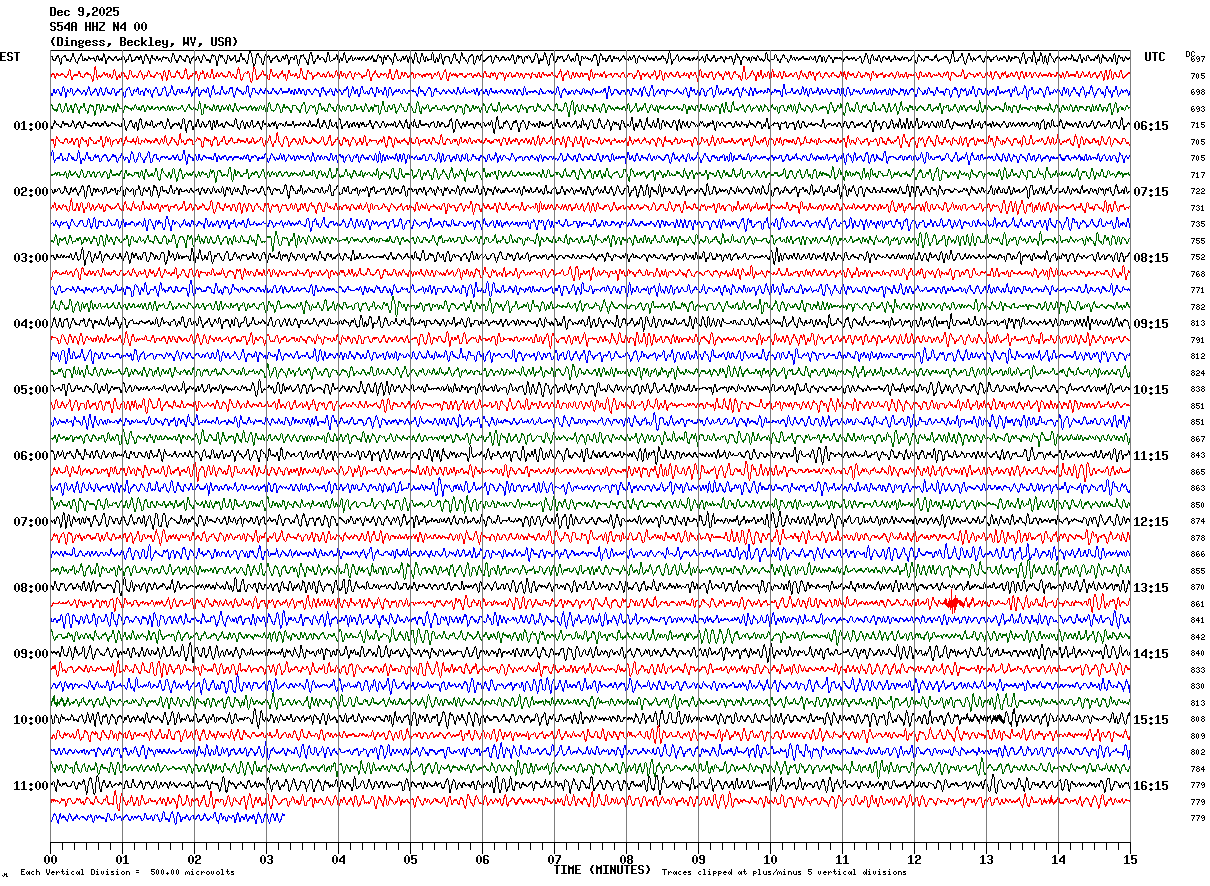Click "Traces clipped at plus/minus 5 vertical divisions" note

pyautogui.click(x=784, y=873)
